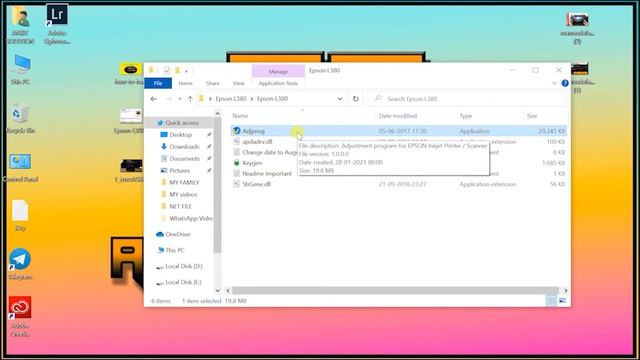
Task: Open the Control Panel desktop icon
Action: coord(20,168)
